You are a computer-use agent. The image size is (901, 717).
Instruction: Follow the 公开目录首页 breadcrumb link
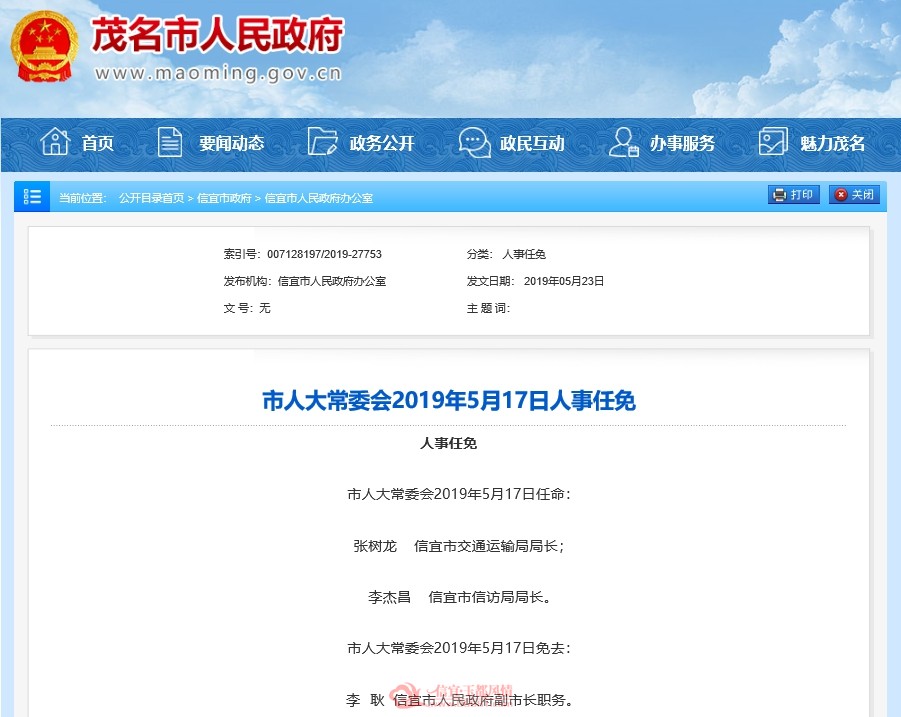[152, 198]
